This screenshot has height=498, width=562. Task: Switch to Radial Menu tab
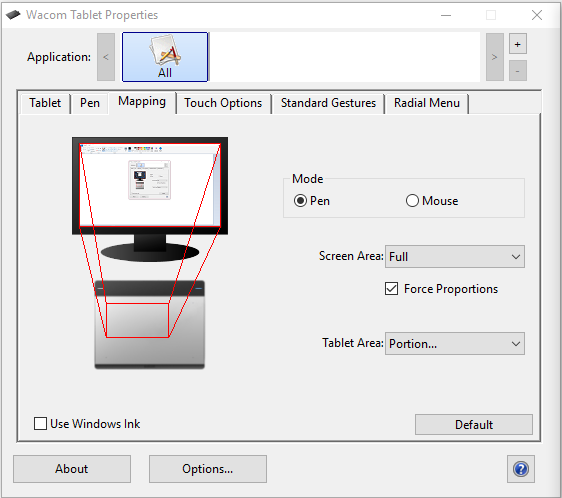427,103
